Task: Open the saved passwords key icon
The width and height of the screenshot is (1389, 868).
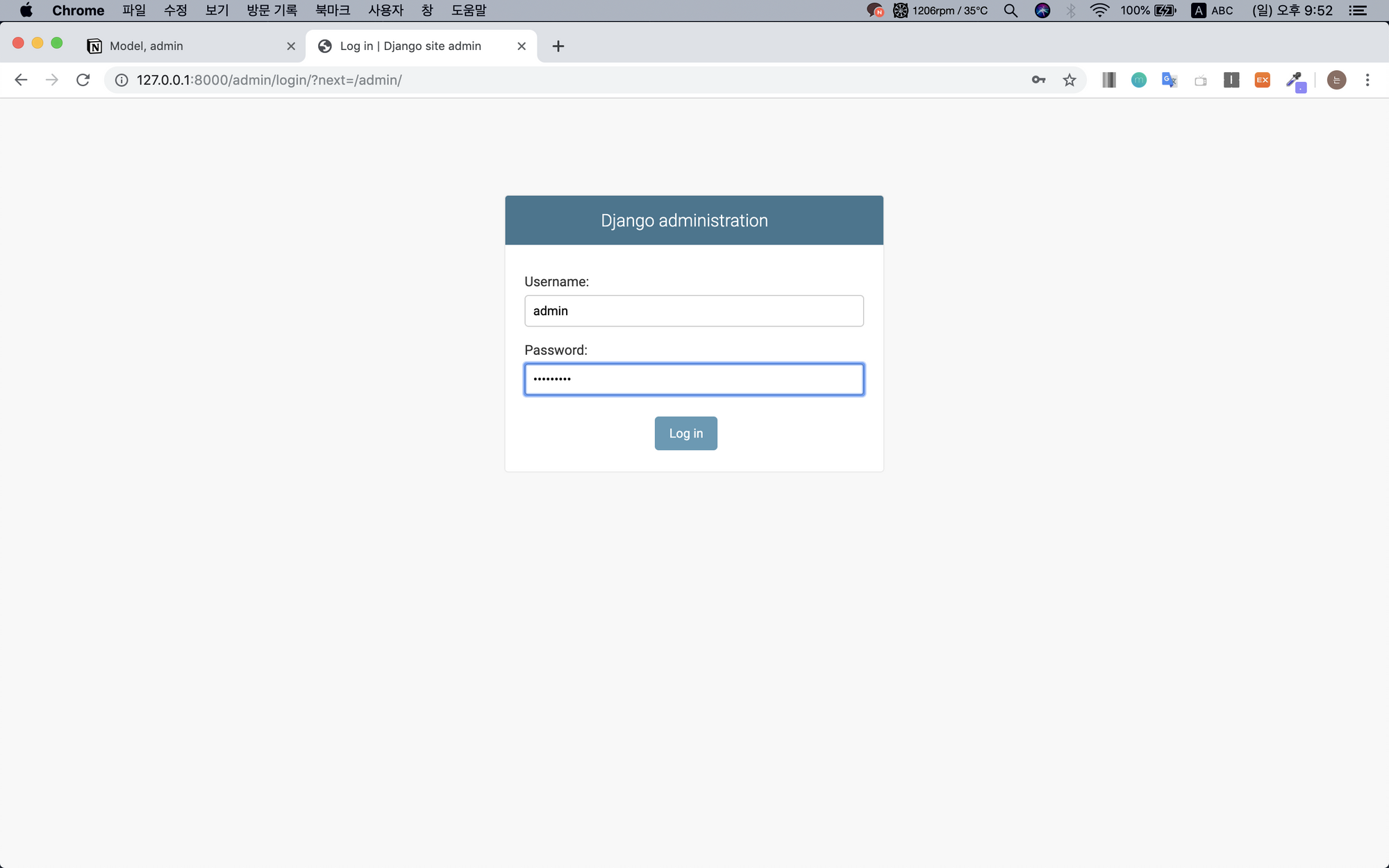Action: (1038, 80)
